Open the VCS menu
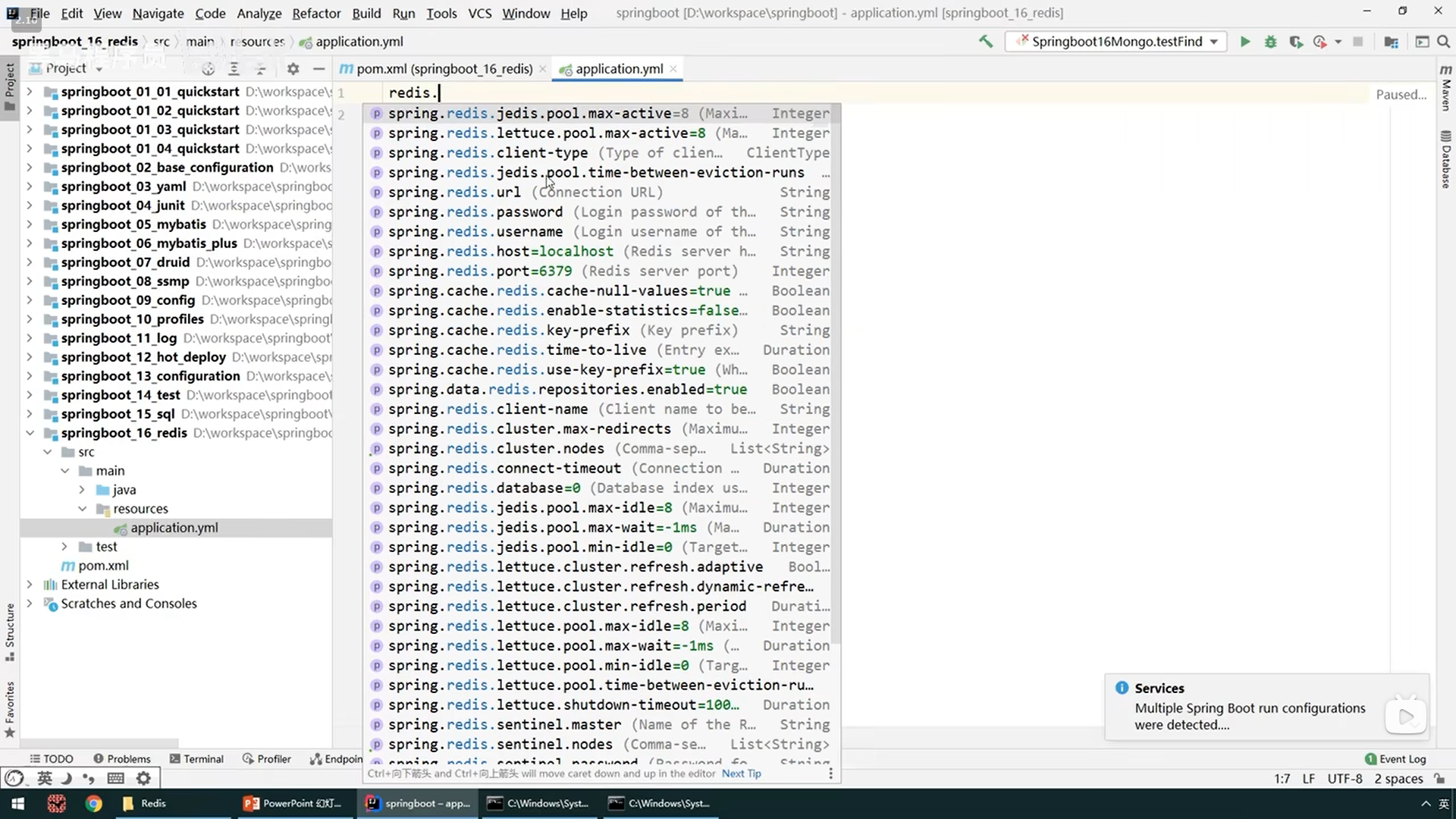The image size is (1456, 819). [480, 13]
